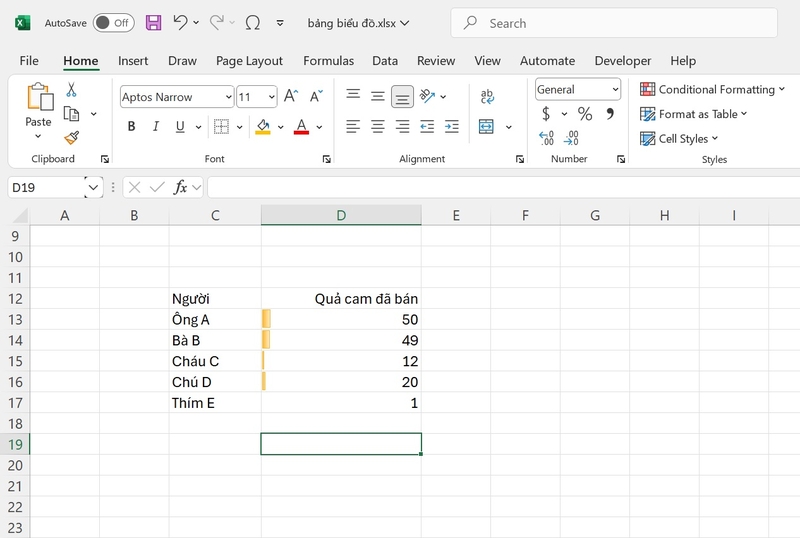800x538 pixels.
Task: Click the Decrease Decimal icon
Action: pyautogui.click(x=571, y=138)
